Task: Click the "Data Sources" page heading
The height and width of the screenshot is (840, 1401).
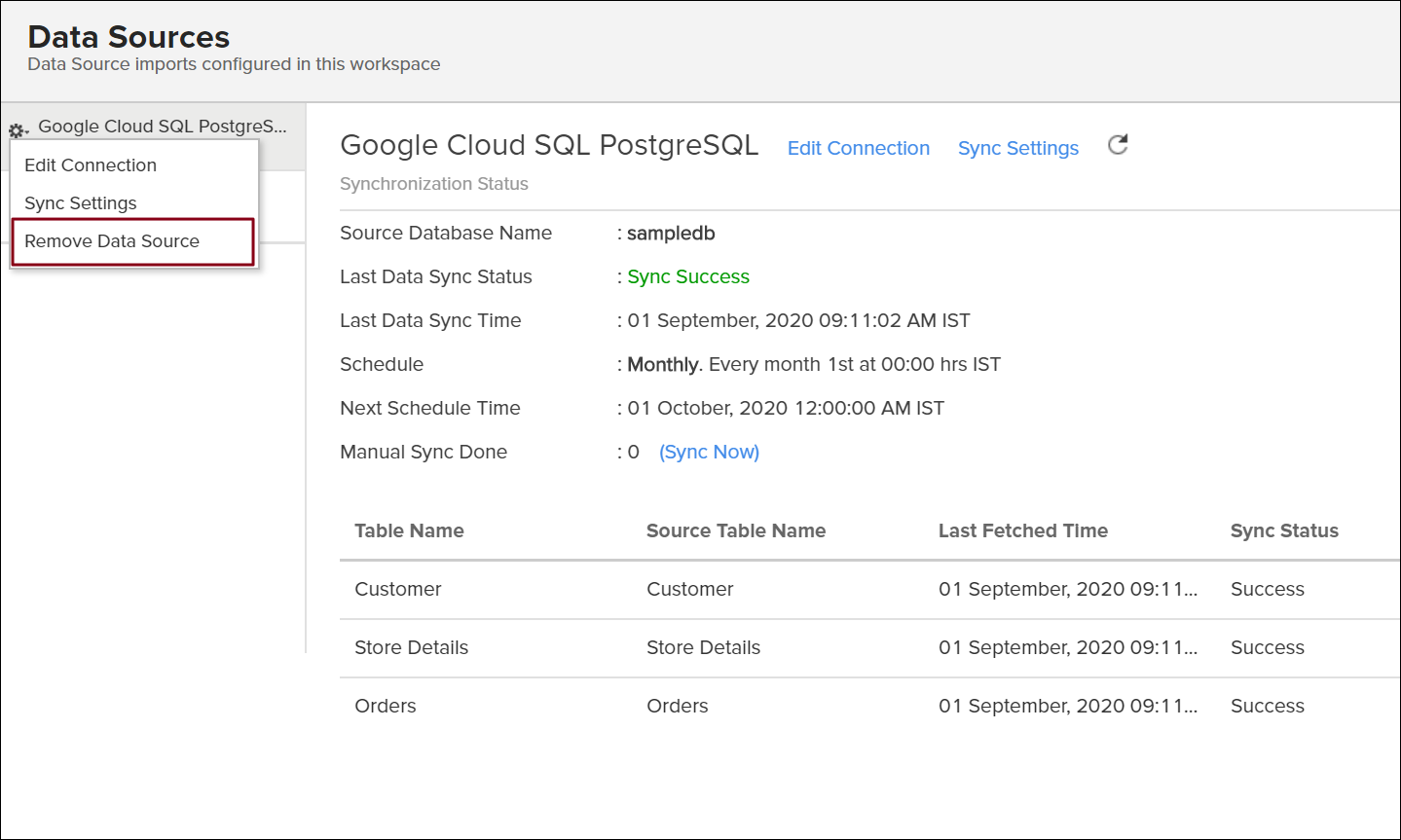Action: click(128, 36)
